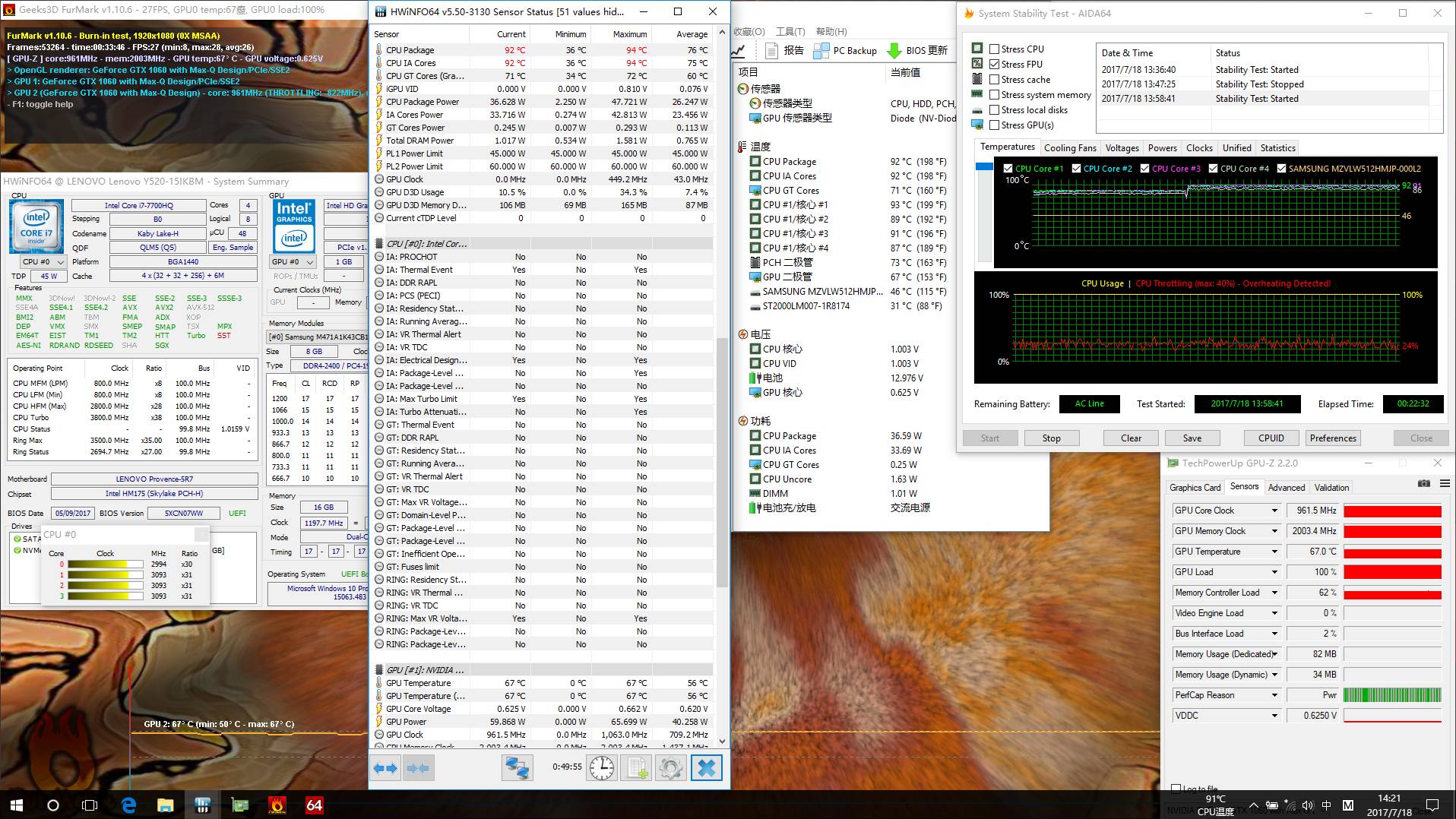Open FurMark from the Windows taskbar
Screen dimensions: 1456x819
(277, 805)
